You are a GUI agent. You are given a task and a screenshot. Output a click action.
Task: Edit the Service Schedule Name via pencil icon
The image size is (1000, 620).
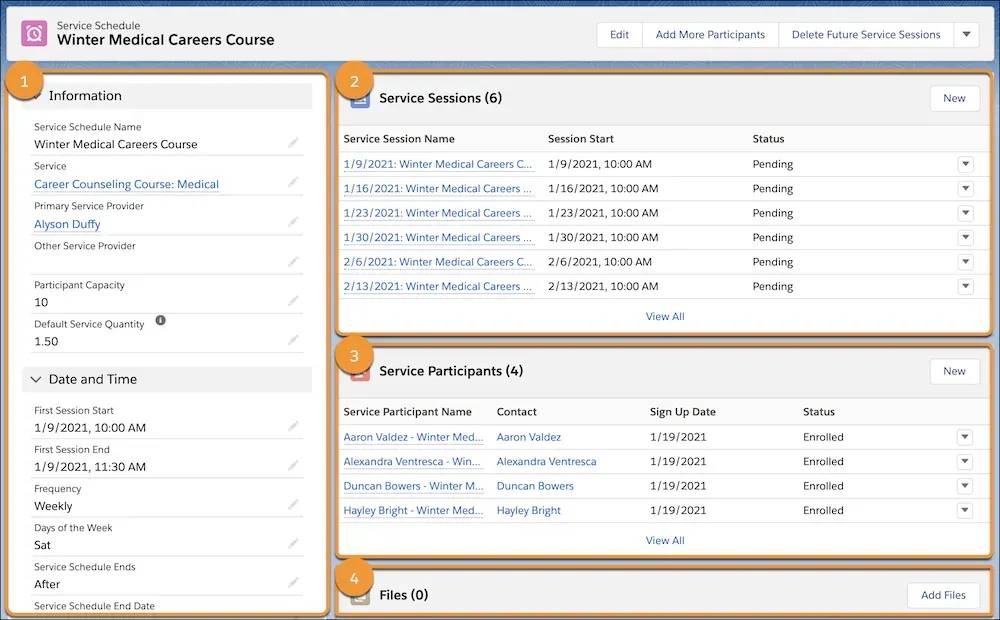coord(293,140)
